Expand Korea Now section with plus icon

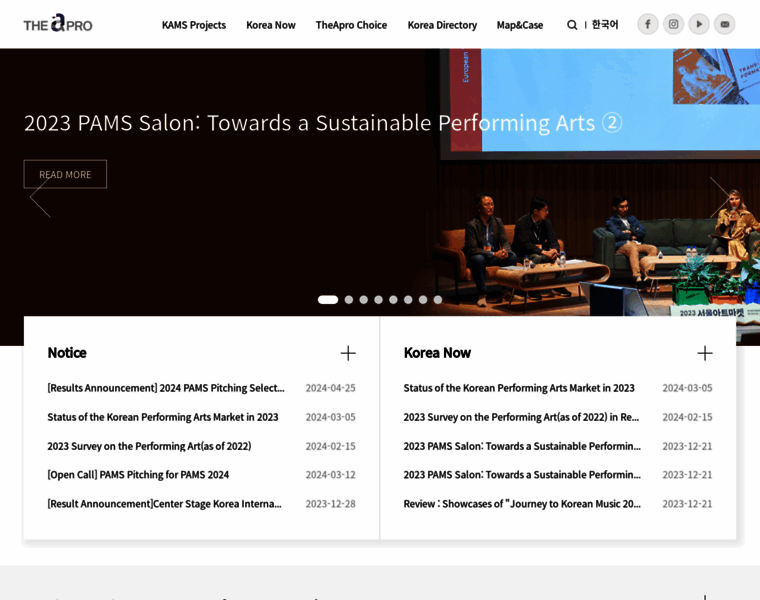point(705,353)
